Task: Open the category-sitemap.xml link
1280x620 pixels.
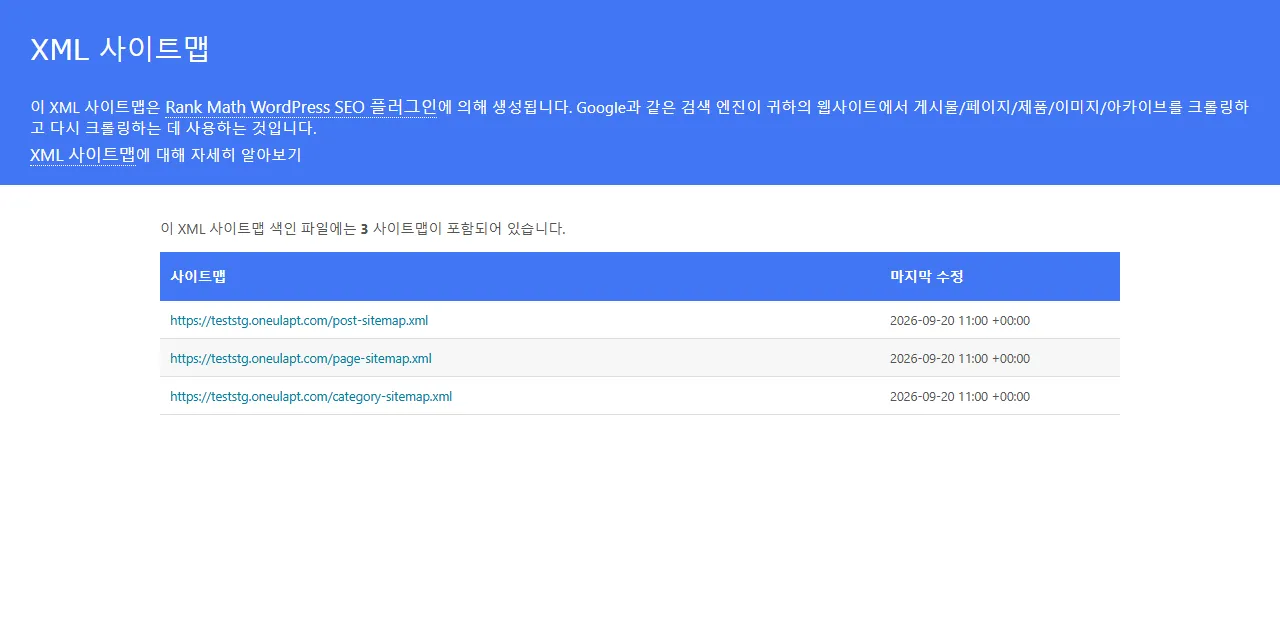Action: [x=311, y=397]
